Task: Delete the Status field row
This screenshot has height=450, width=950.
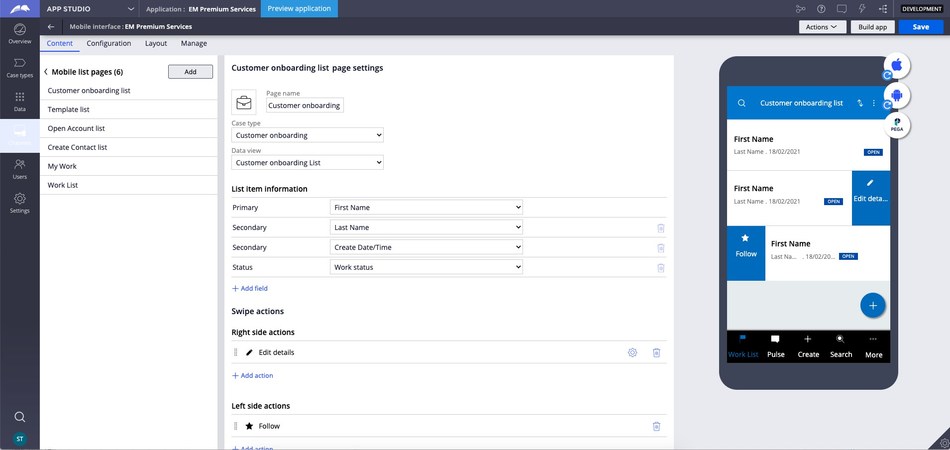Action: click(660, 268)
